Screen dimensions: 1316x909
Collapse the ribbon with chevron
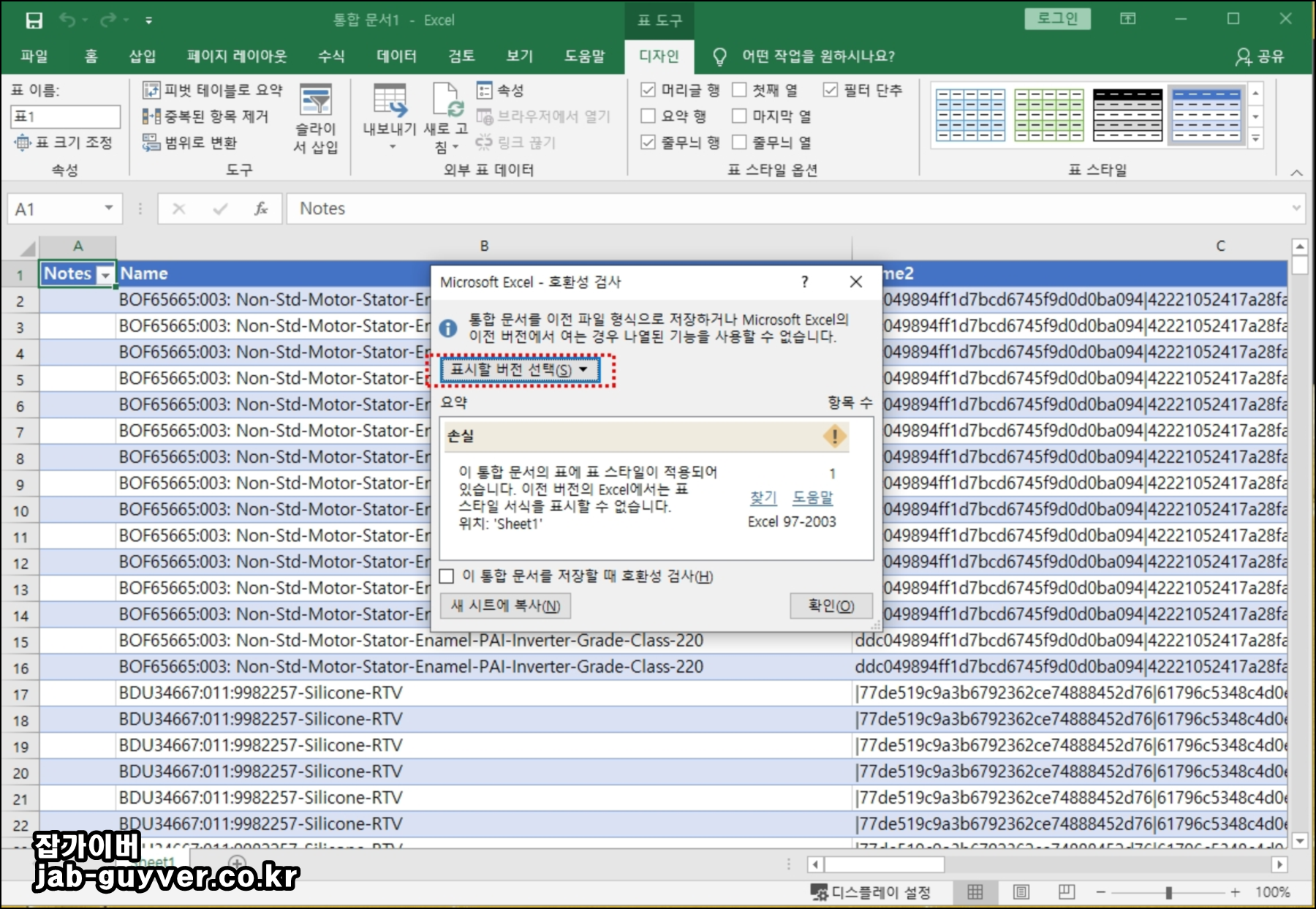[1296, 173]
